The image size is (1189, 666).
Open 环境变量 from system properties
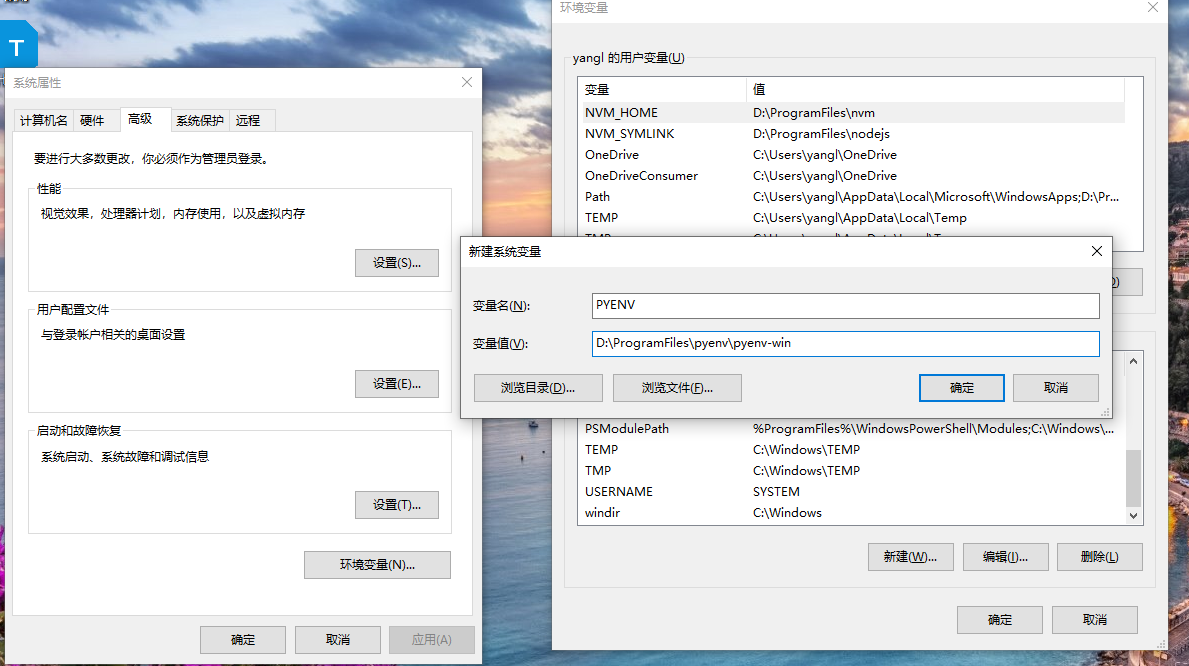coord(377,565)
